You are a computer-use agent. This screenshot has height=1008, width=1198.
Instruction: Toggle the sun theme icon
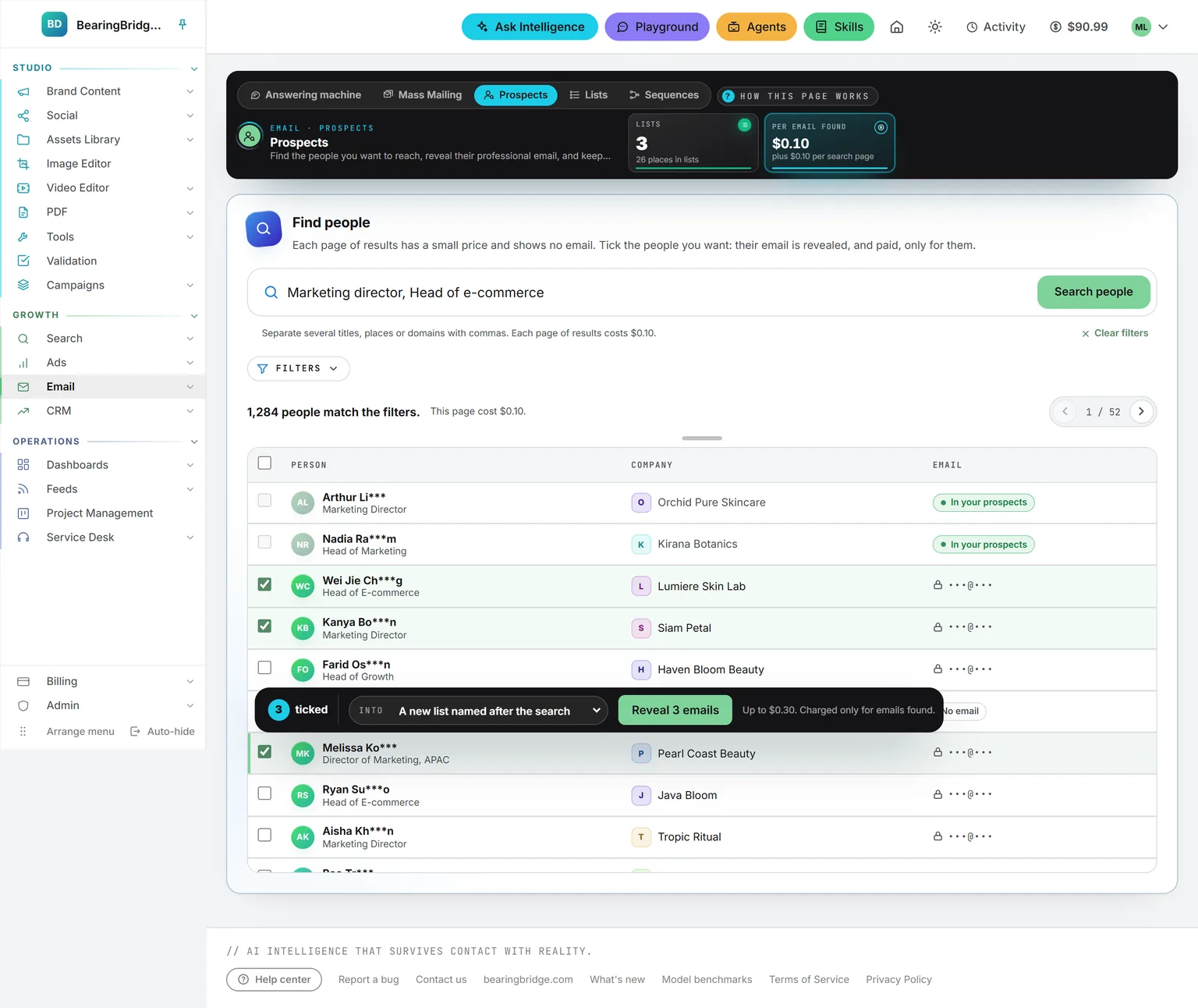click(935, 27)
